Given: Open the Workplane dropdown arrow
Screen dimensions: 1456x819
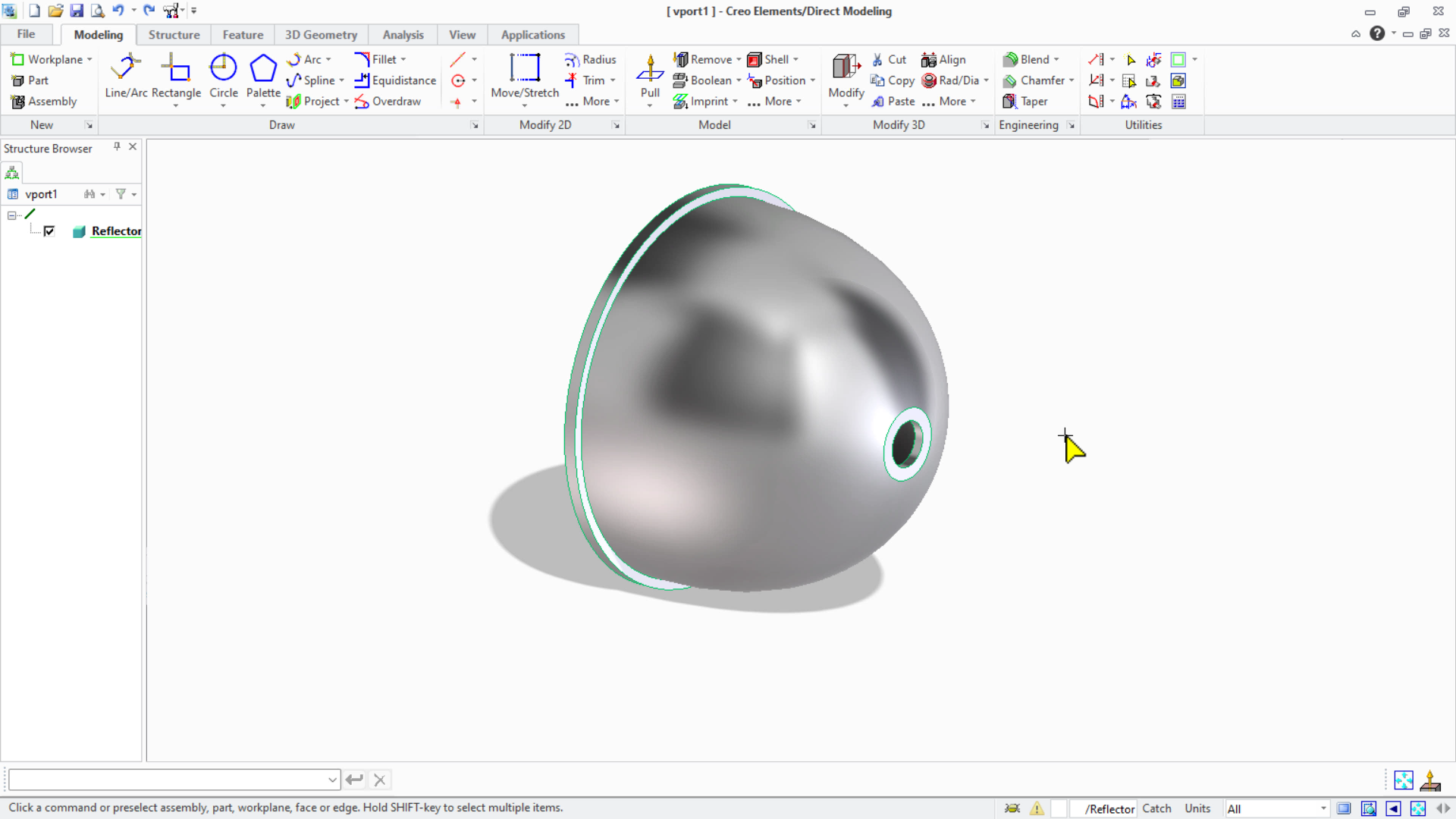Looking at the screenshot, I should click(x=89, y=59).
